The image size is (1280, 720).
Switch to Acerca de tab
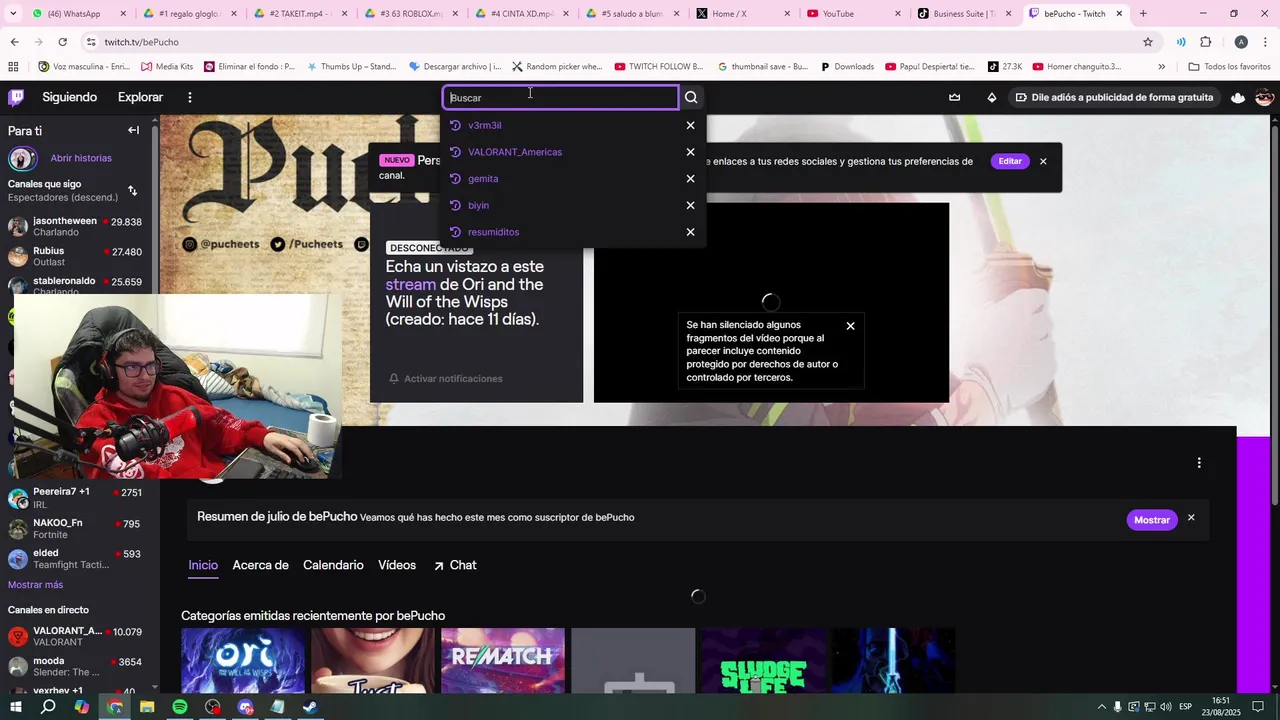coord(260,565)
